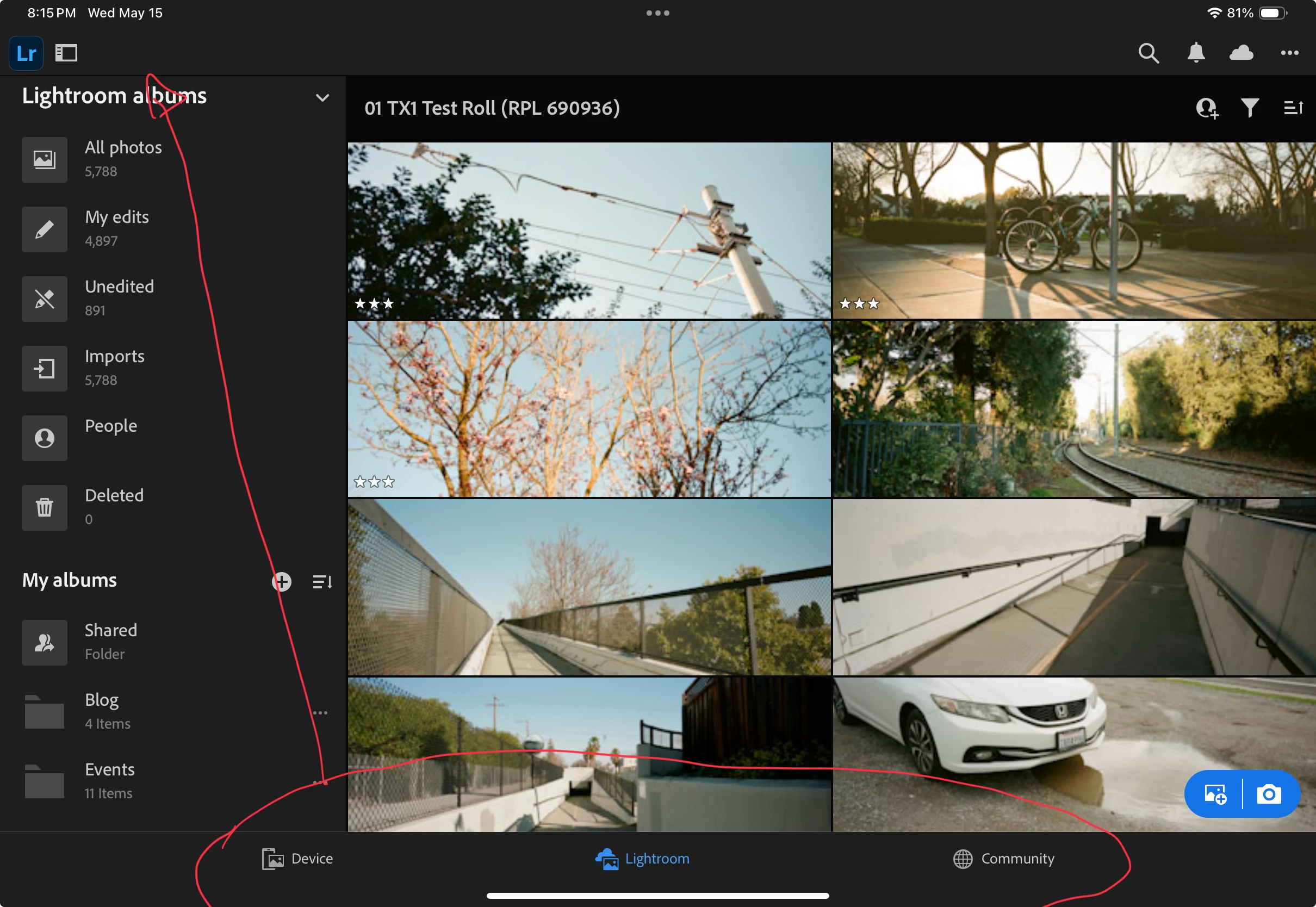The height and width of the screenshot is (907, 1316).
Task: Click share and invite people icon
Action: click(x=1206, y=108)
